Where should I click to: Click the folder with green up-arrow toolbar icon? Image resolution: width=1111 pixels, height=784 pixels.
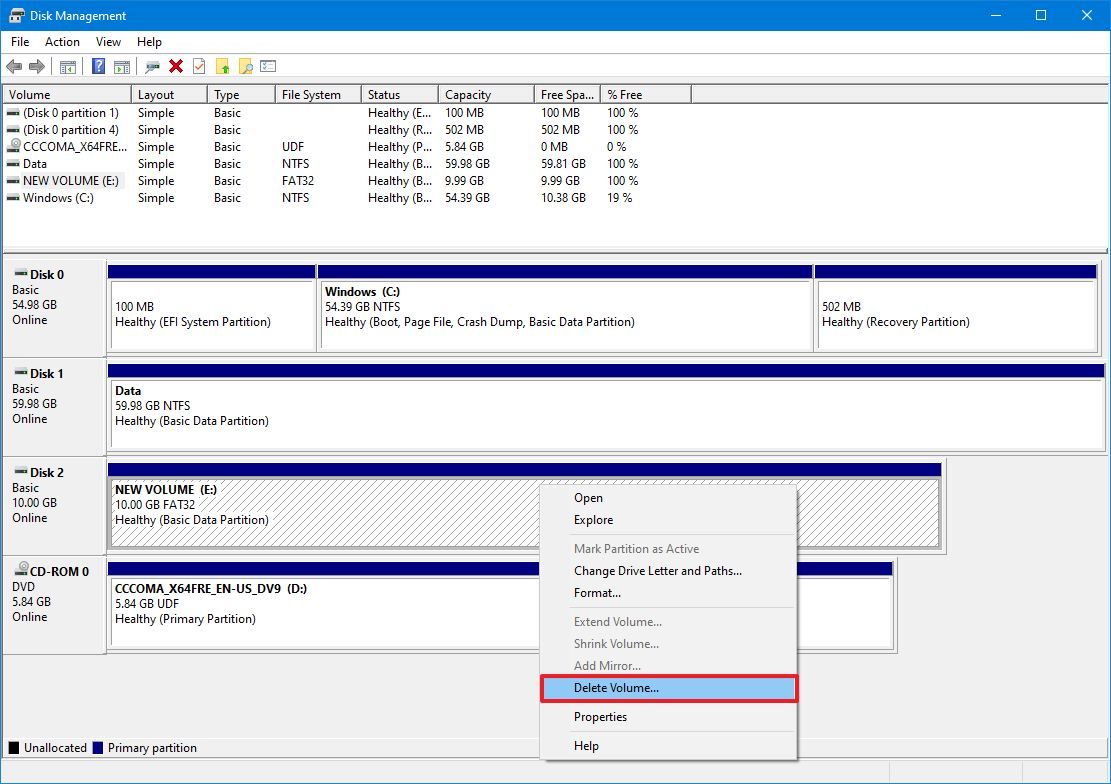click(222, 66)
